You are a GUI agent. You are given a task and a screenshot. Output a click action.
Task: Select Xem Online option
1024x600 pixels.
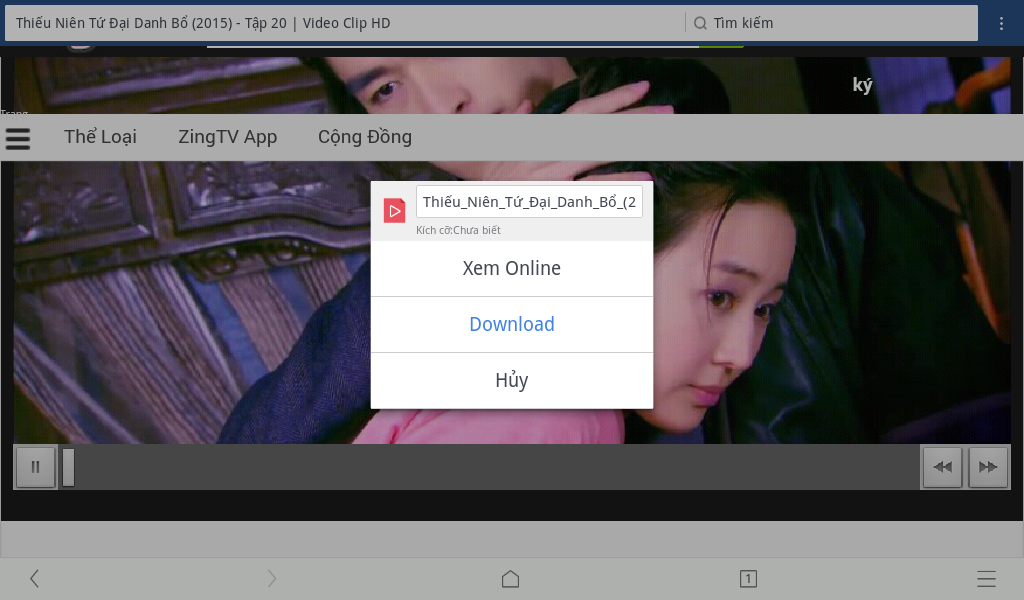[512, 268]
